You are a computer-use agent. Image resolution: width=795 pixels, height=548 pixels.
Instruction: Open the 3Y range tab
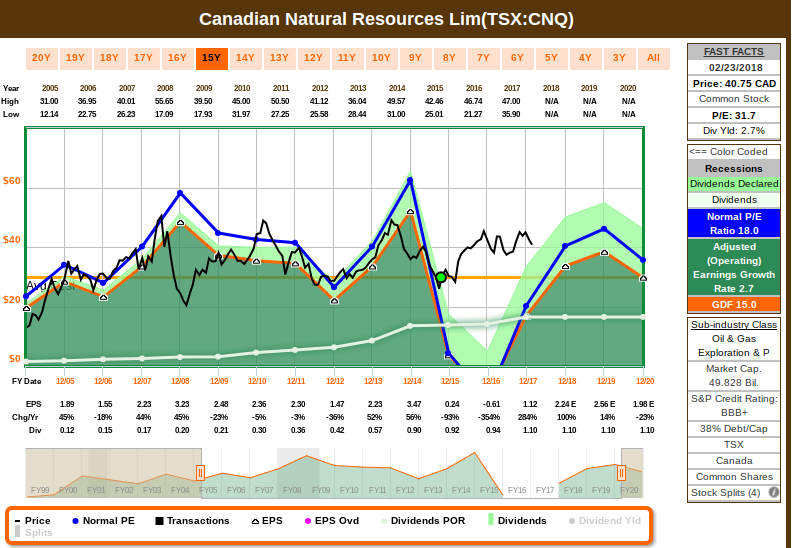pyautogui.click(x=619, y=58)
